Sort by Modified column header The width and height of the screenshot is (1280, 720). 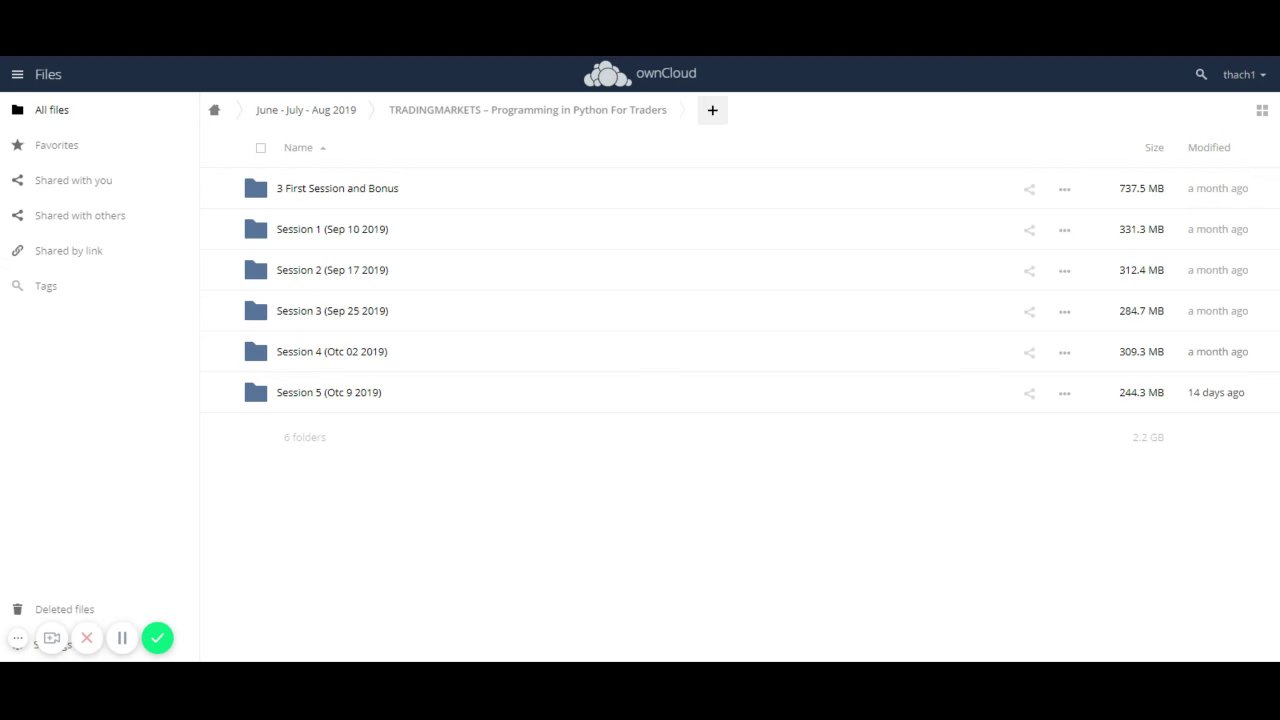coord(1209,148)
